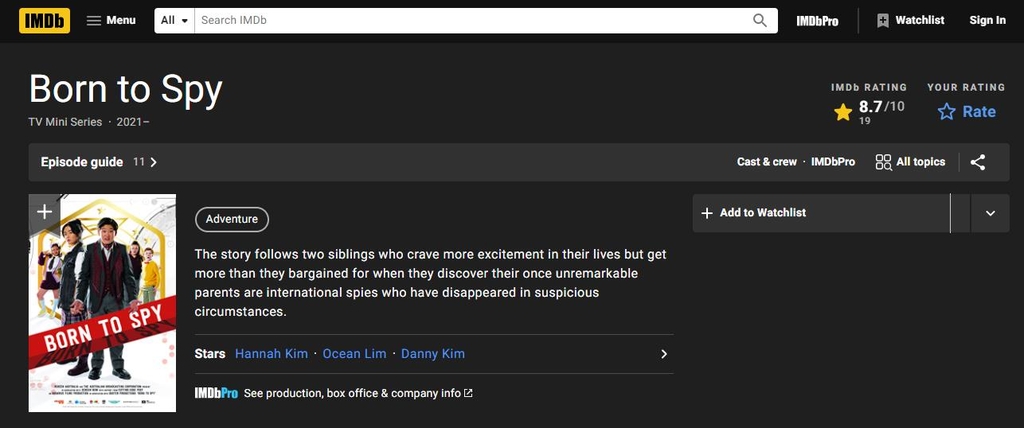Open IMDbPro from the header

(x=817, y=20)
